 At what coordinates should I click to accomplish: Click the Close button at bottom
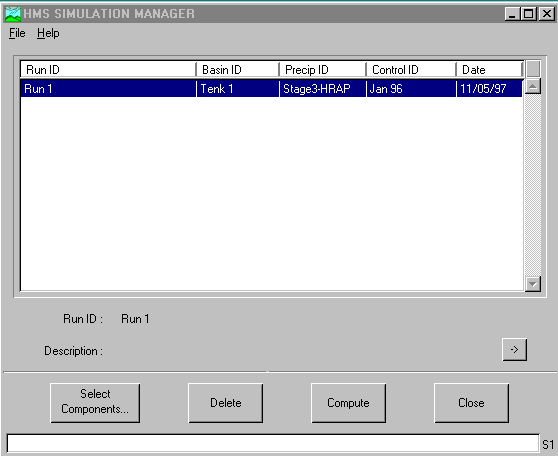click(x=471, y=403)
